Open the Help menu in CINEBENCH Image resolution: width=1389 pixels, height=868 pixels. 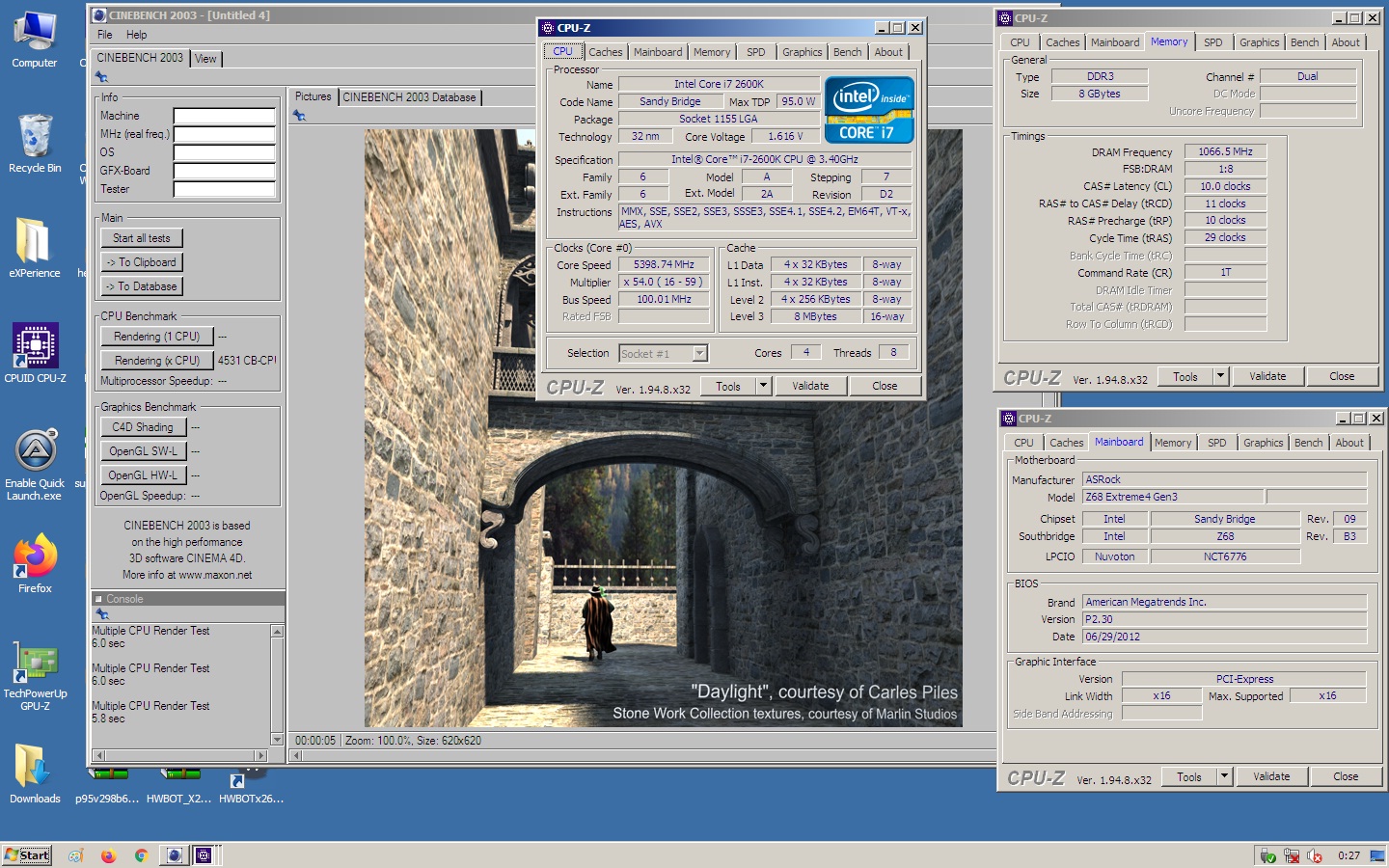click(137, 35)
